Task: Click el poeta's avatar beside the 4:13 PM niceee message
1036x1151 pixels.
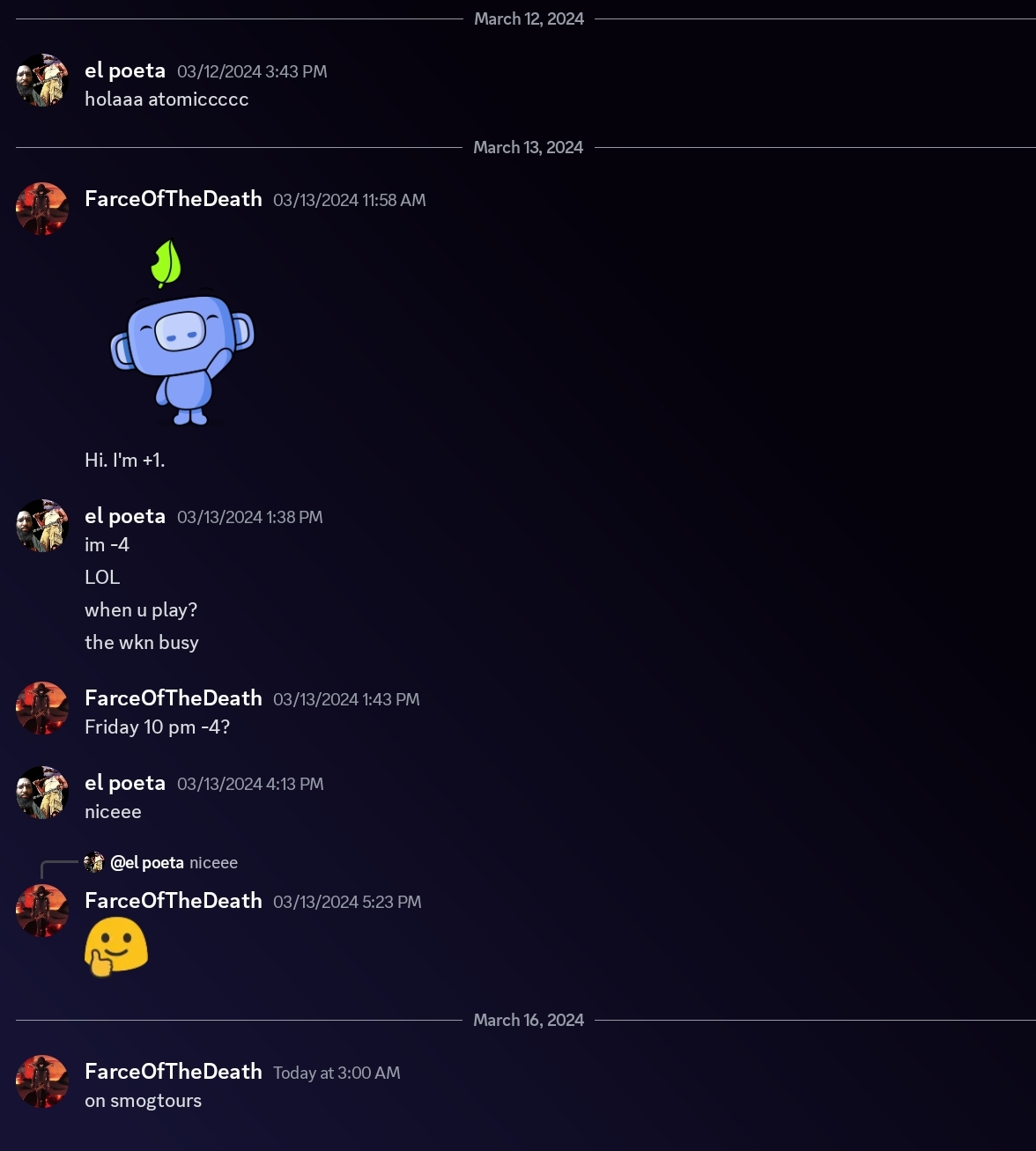Action: [42, 793]
